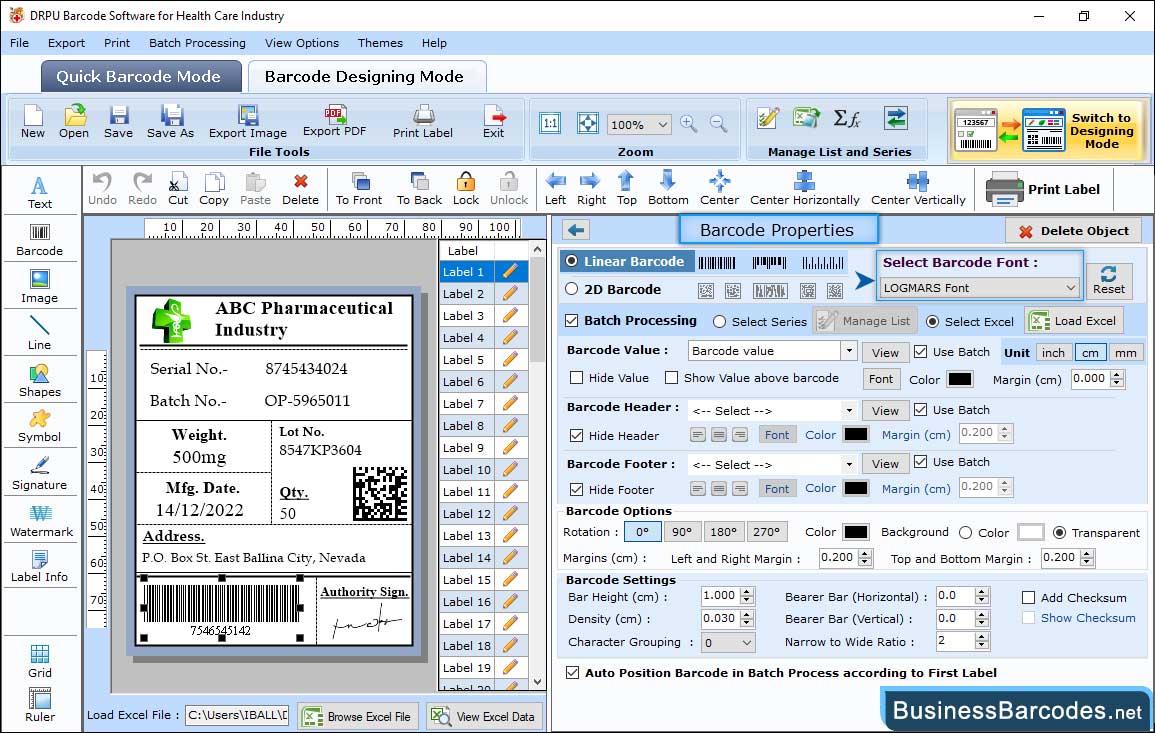Click the Delete Object button

(x=1073, y=231)
